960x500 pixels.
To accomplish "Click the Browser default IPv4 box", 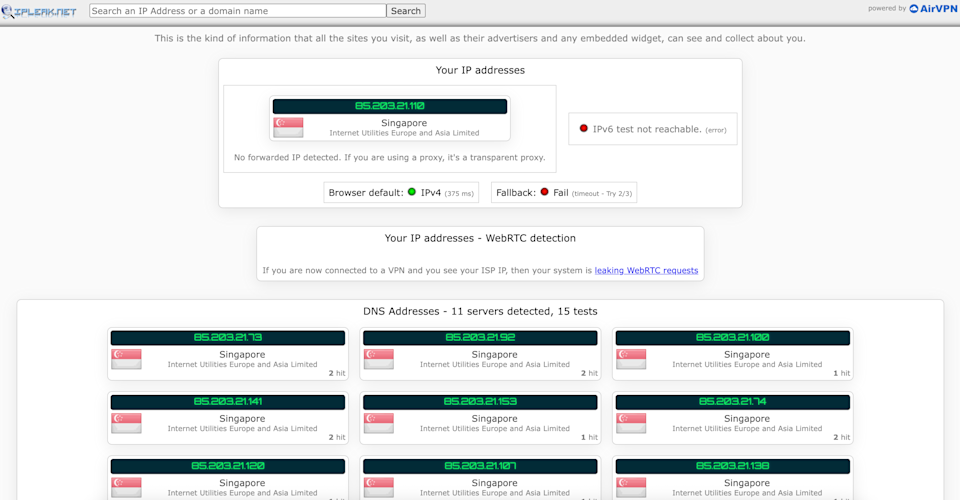I will click(401, 192).
